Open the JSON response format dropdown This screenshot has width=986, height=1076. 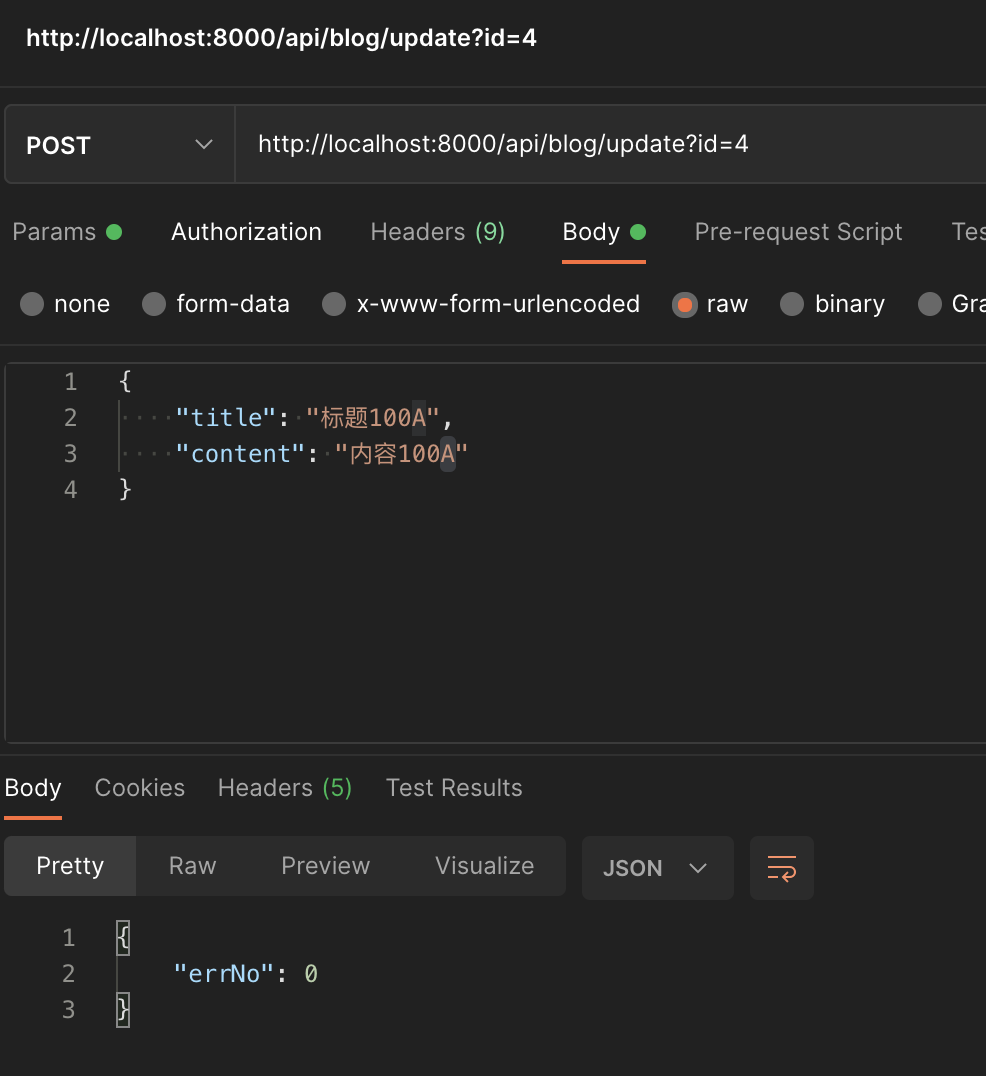click(656, 868)
